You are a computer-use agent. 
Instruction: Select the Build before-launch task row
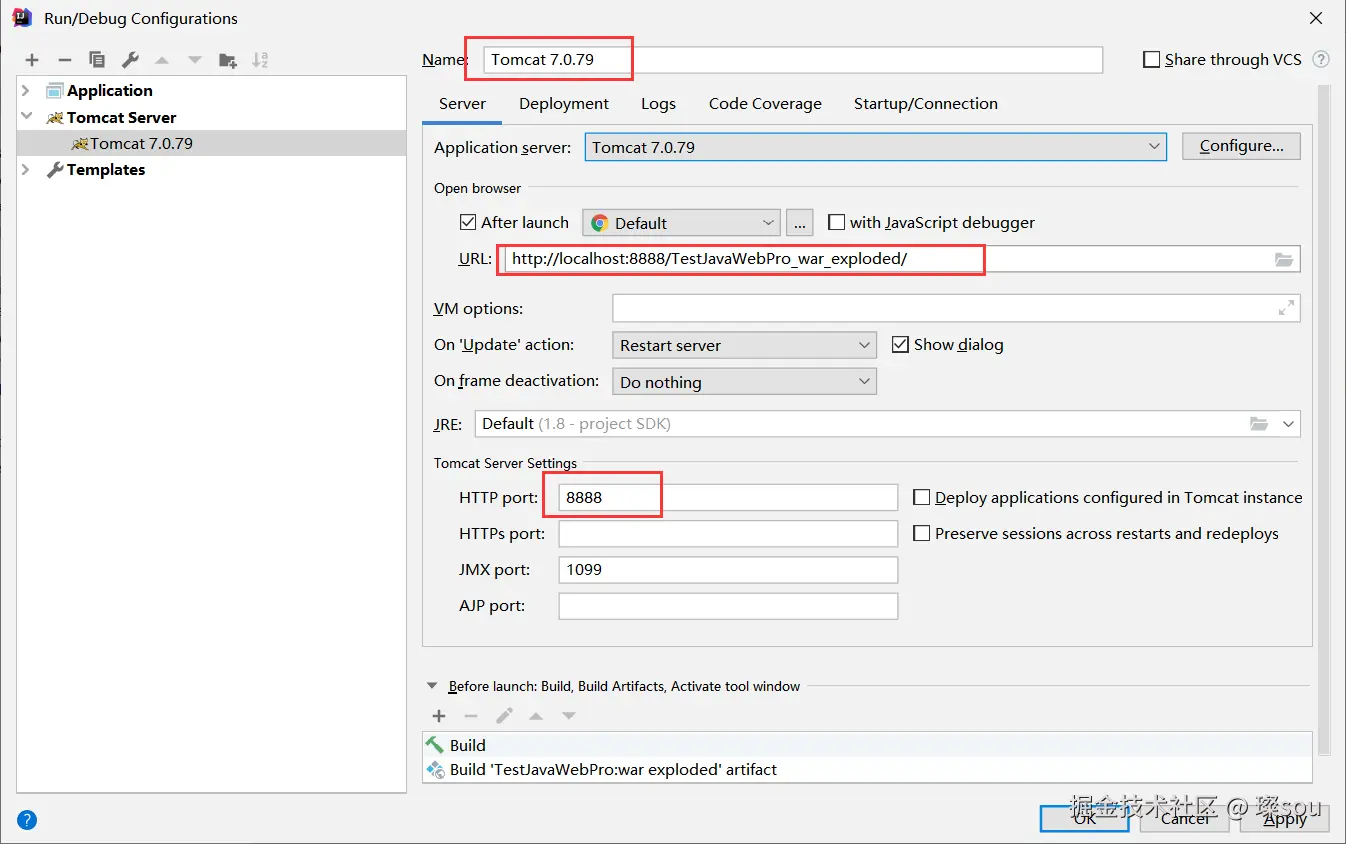867,745
